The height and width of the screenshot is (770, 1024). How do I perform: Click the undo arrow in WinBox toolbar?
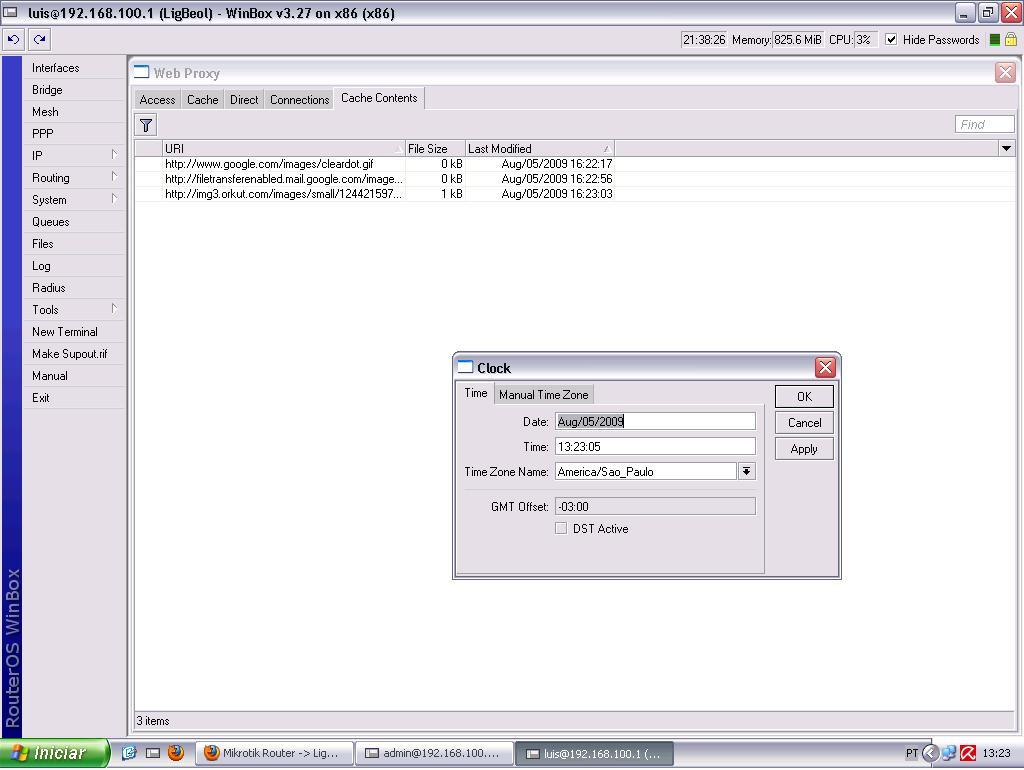click(x=13, y=40)
